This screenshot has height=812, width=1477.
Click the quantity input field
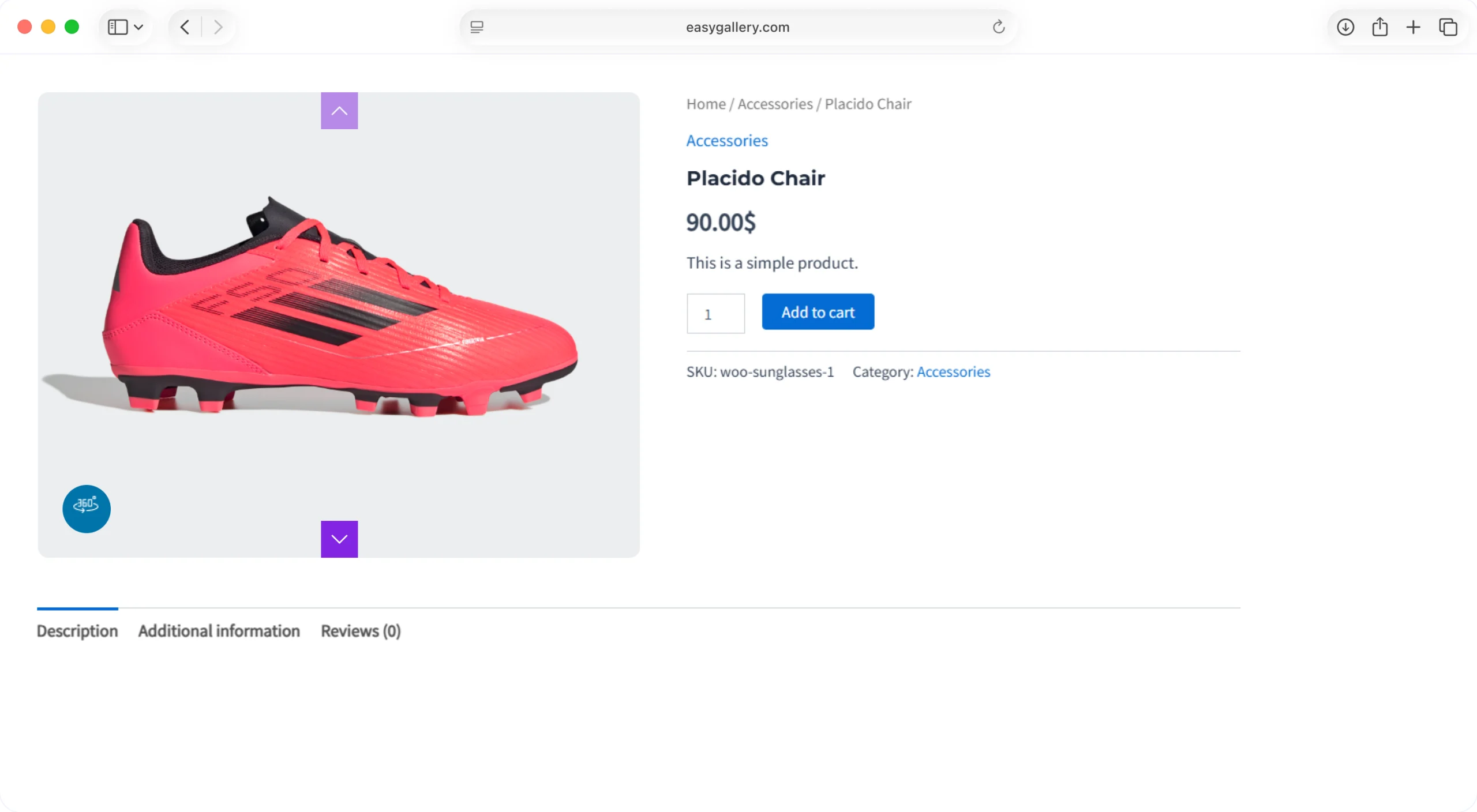click(x=715, y=314)
